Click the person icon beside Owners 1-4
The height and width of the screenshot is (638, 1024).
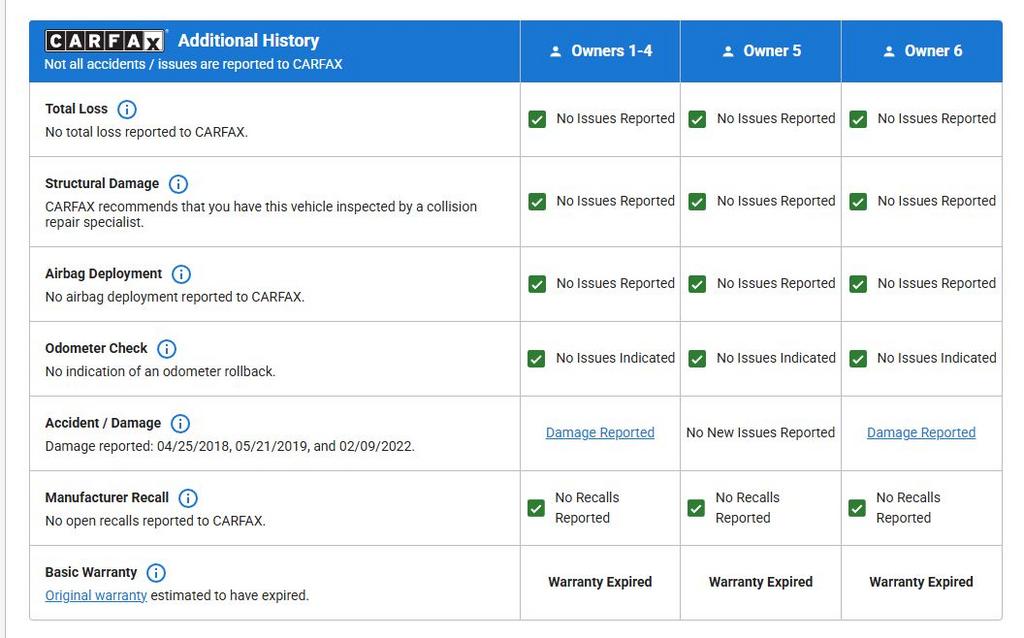click(x=556, y=51)
